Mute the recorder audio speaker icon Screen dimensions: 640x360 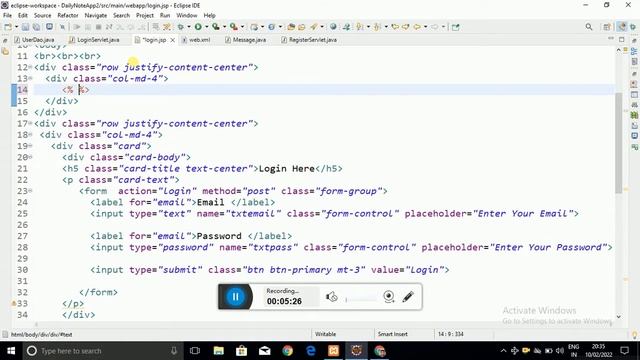coord(331,297)
